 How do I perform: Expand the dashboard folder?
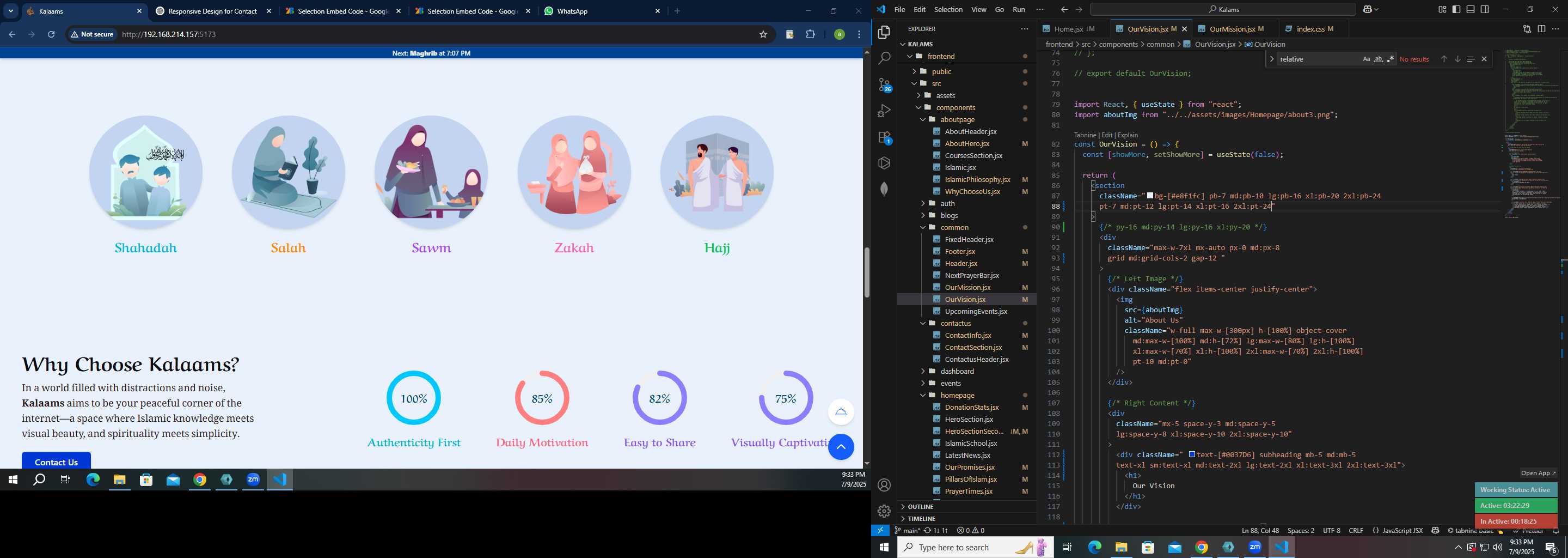[x=923, y=371]
